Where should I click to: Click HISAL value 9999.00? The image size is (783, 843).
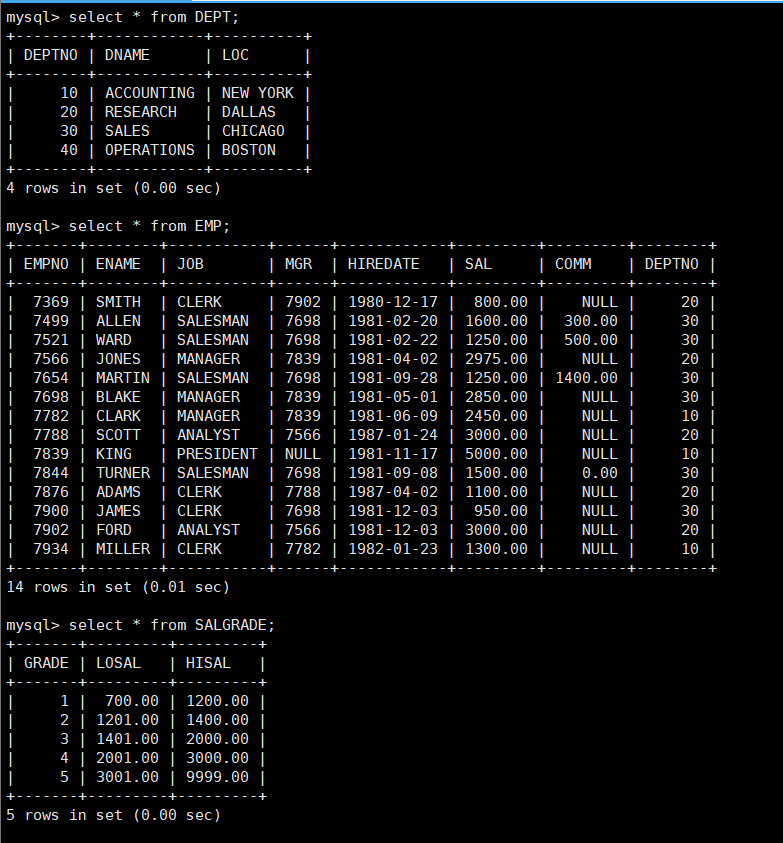coord(217,777)
